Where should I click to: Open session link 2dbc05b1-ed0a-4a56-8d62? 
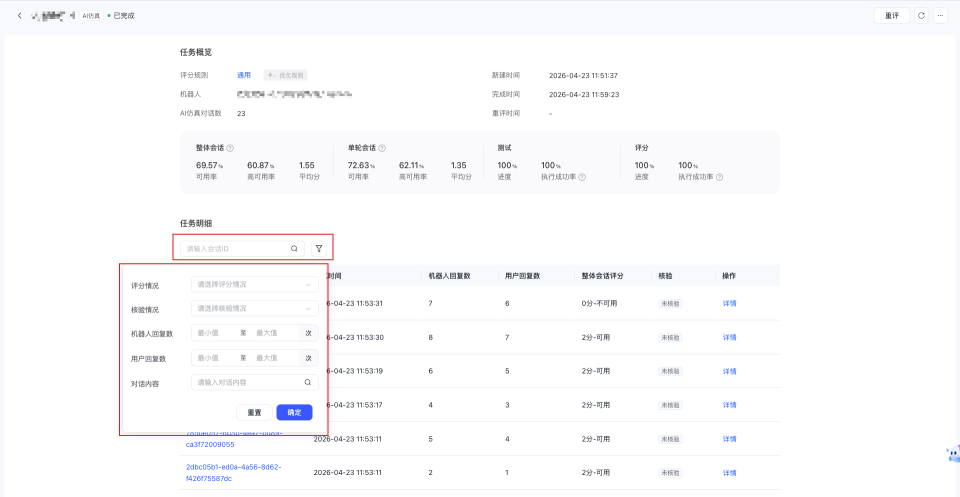point(233,473)
